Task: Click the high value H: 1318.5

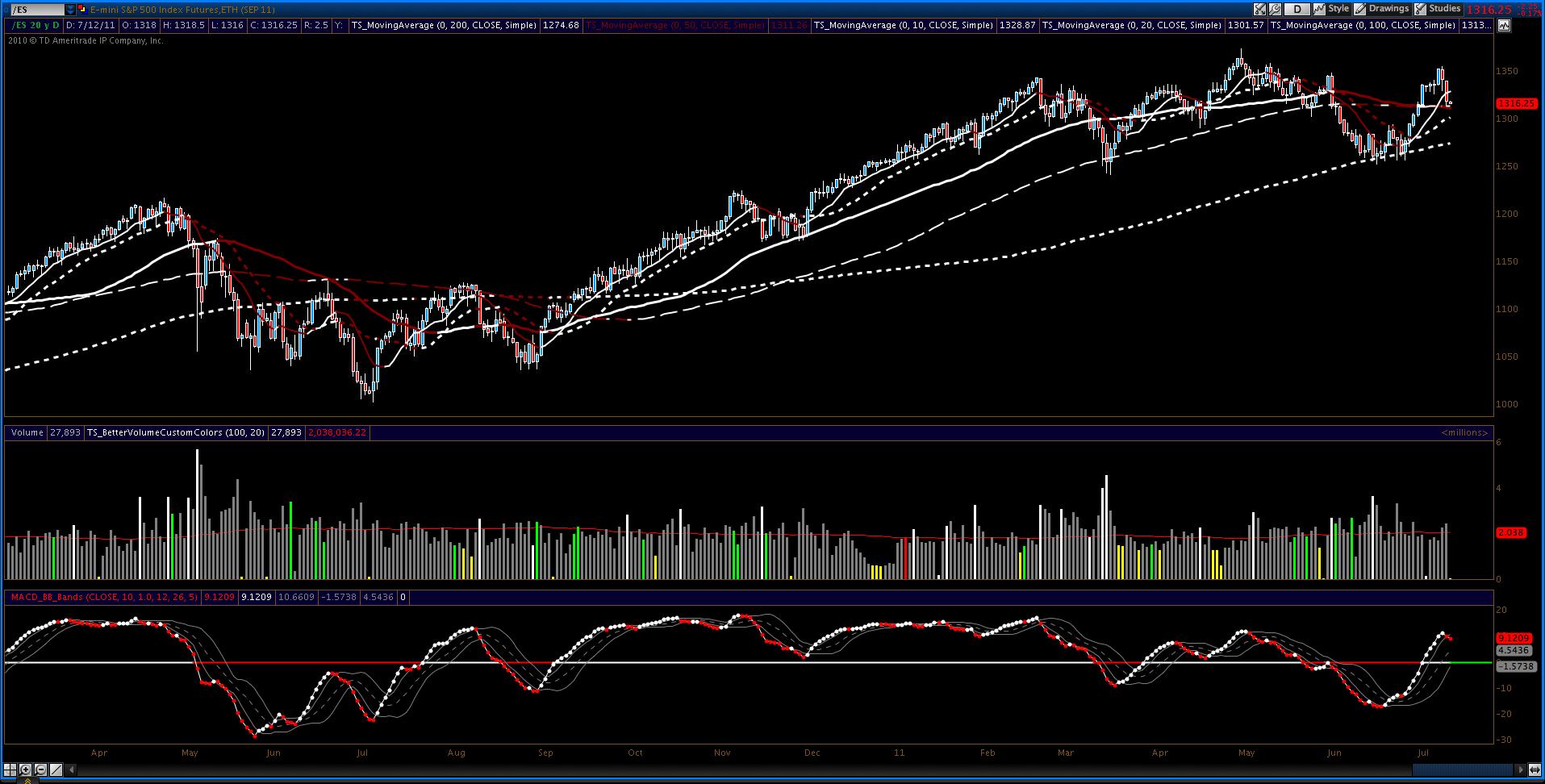Action: [184, 25]
